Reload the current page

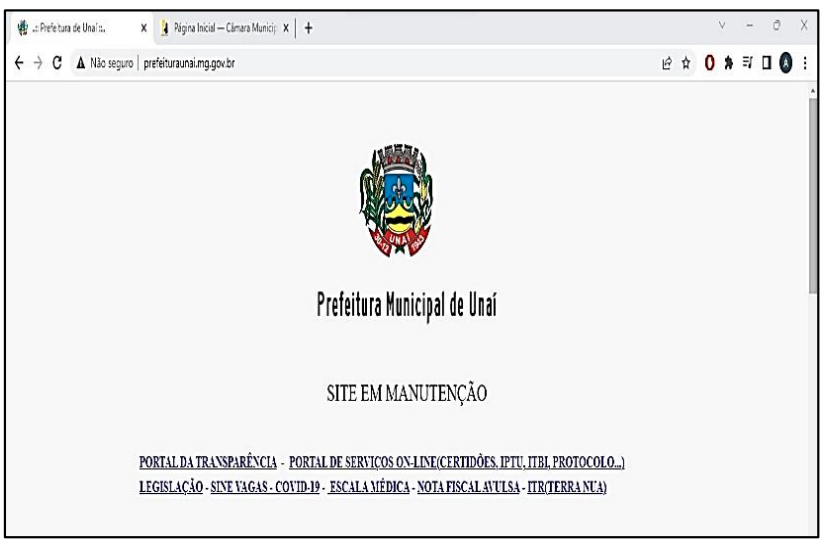(x=57, y=63)
